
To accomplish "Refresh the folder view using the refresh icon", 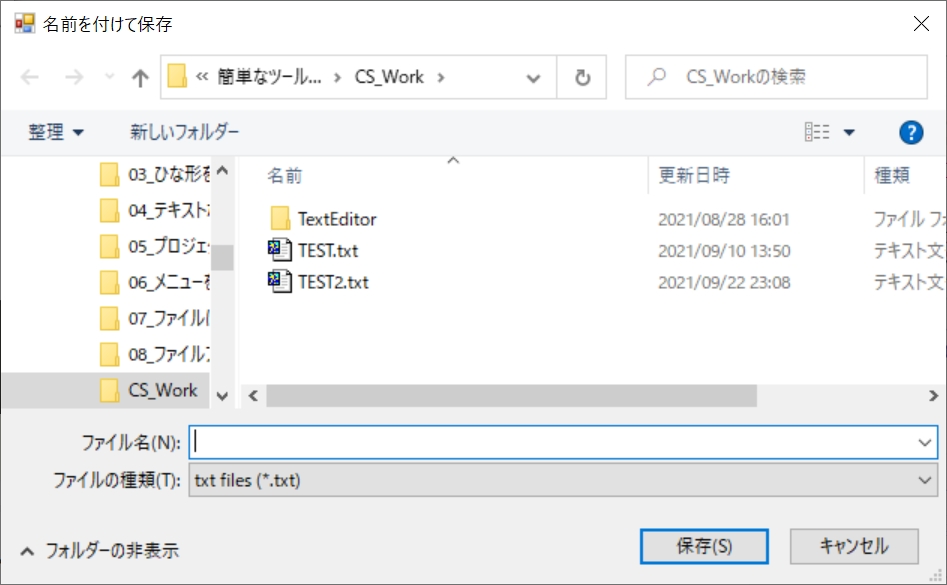I will [581, 77].
